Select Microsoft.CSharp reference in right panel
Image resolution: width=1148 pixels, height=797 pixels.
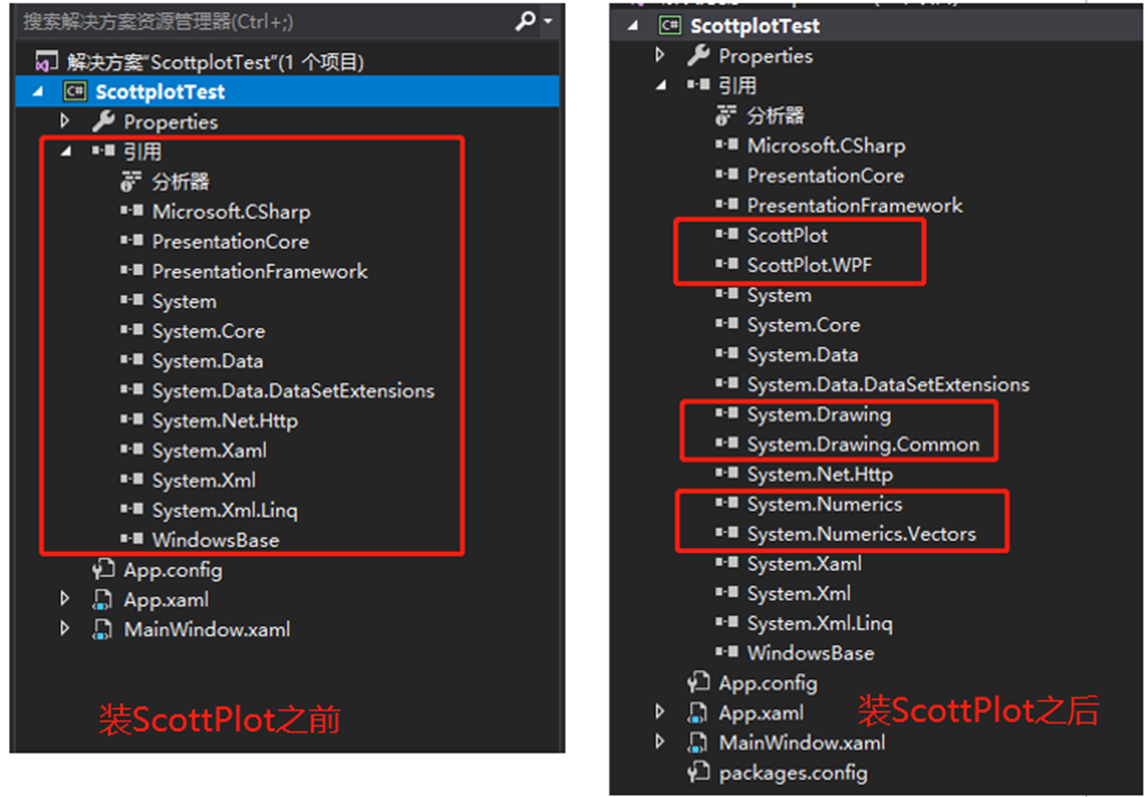[x=826, y=146]
